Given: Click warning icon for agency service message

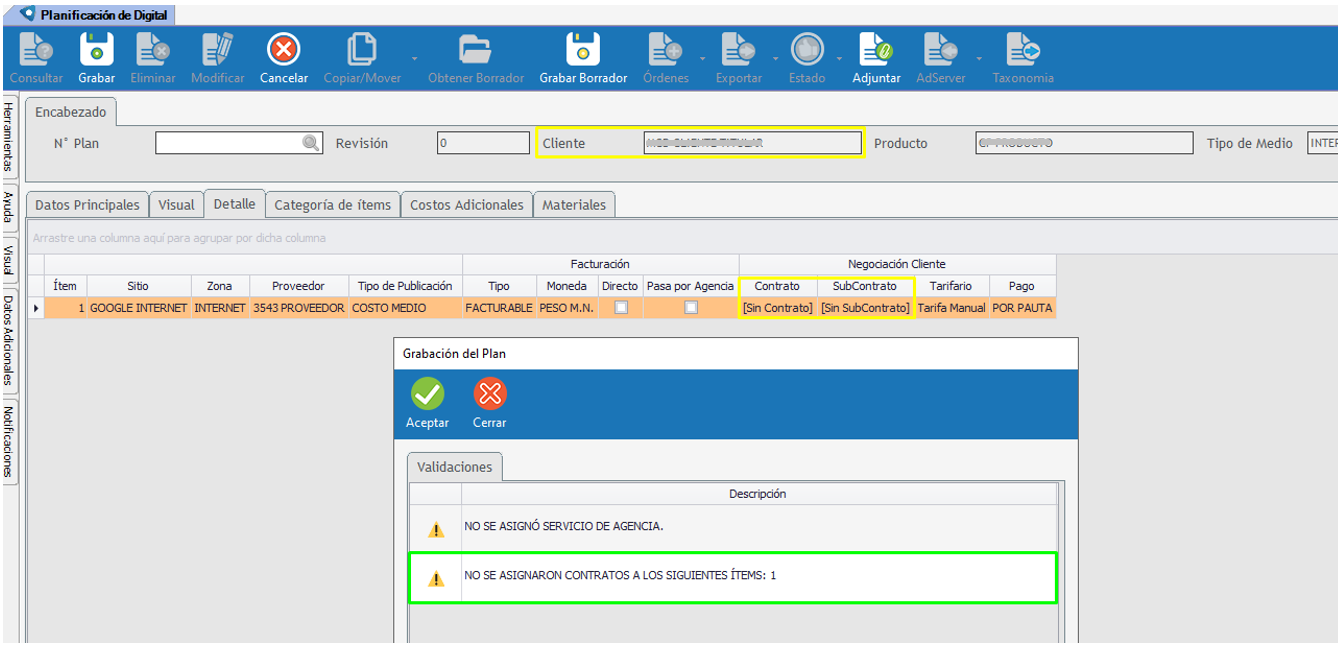Looking at the screenshot, I should (436, 529).
